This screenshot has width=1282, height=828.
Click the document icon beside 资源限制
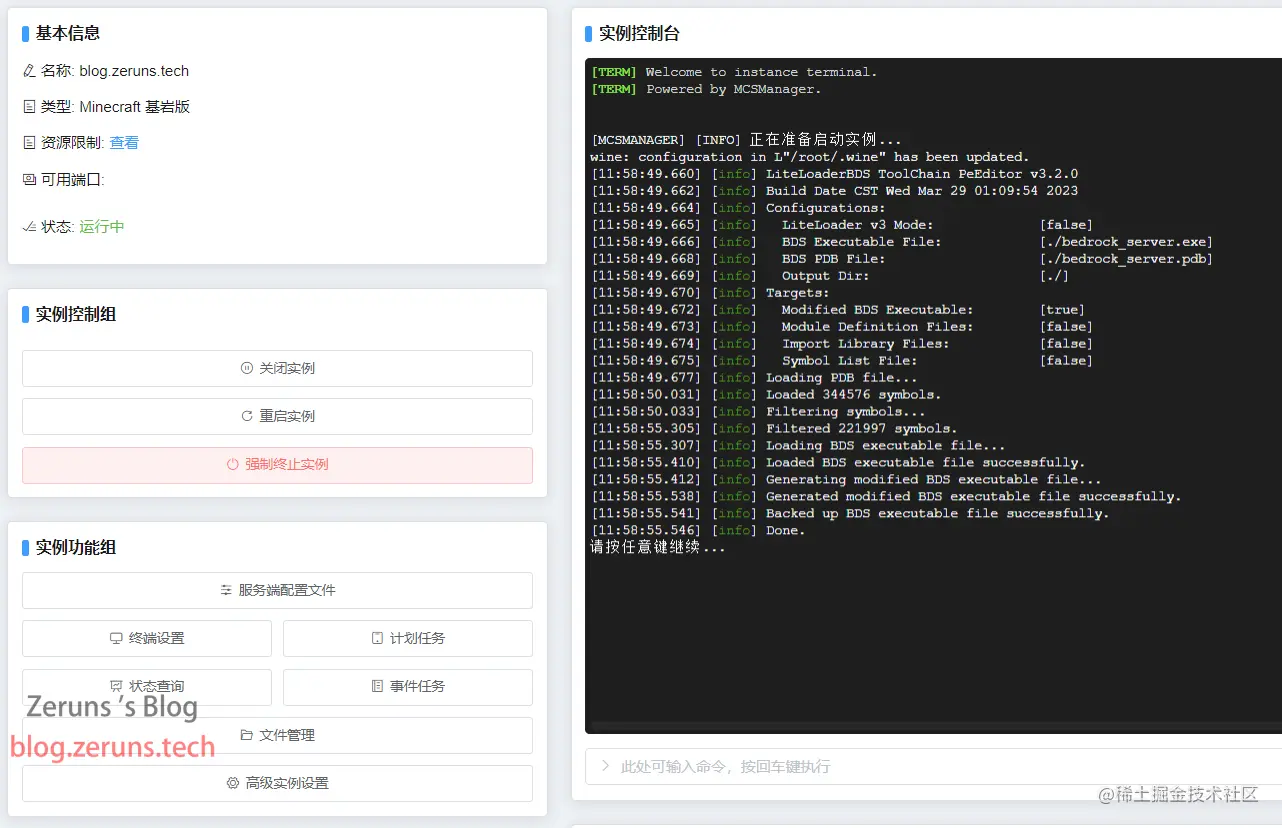pyautogui.click(x=28, y=143)
